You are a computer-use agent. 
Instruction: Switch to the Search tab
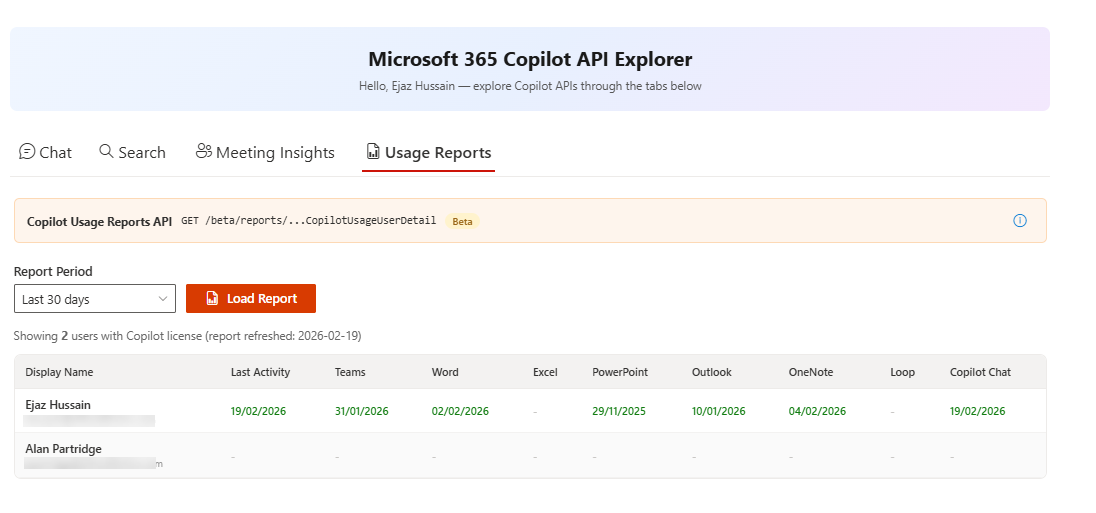132,152
